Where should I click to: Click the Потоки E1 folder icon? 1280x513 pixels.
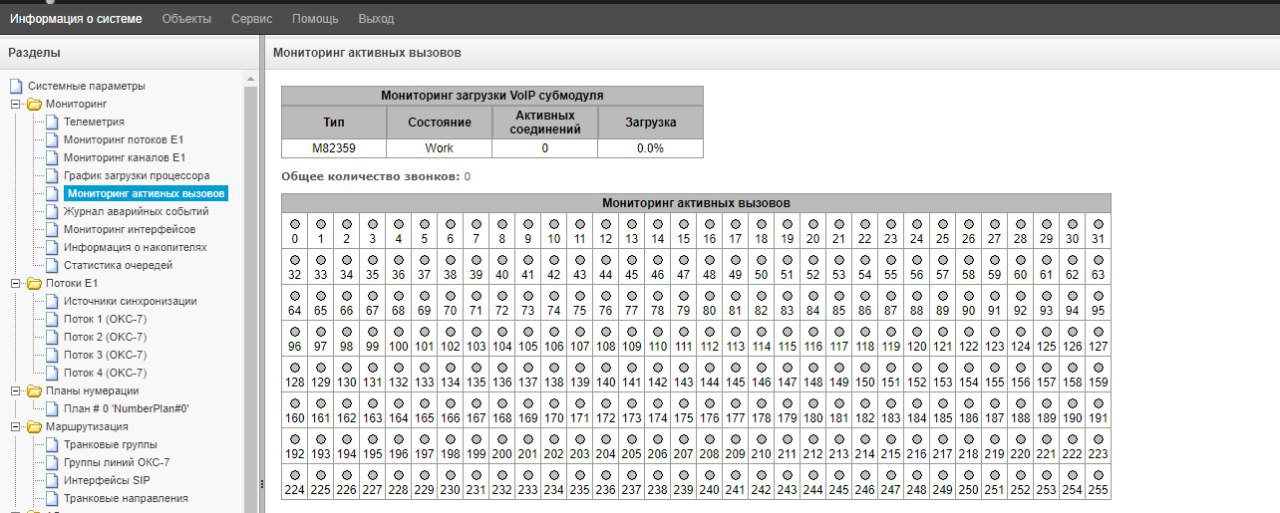tap(34, 283)
